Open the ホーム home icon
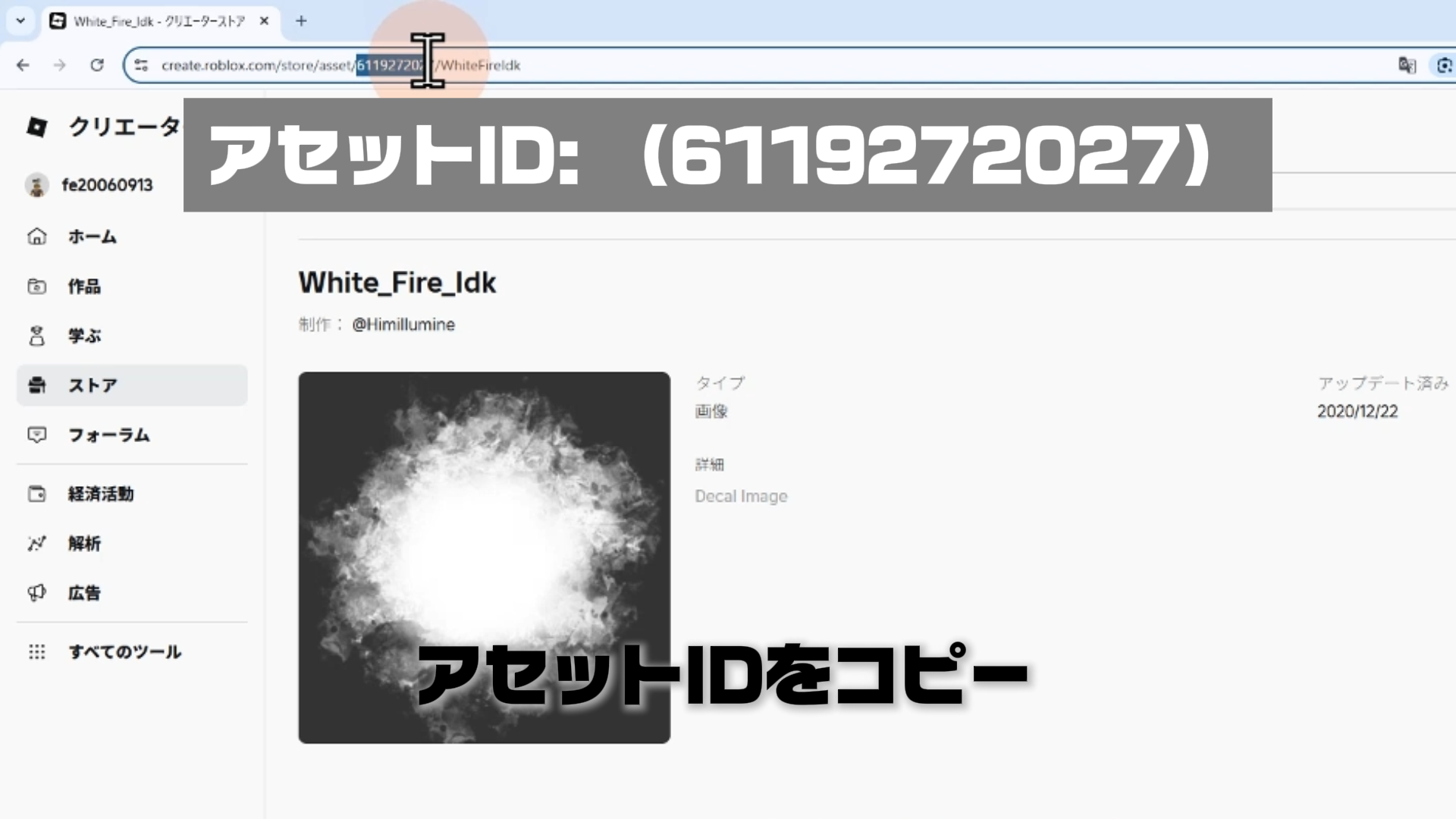The image size is (1456, 819). tap(36, 237)
